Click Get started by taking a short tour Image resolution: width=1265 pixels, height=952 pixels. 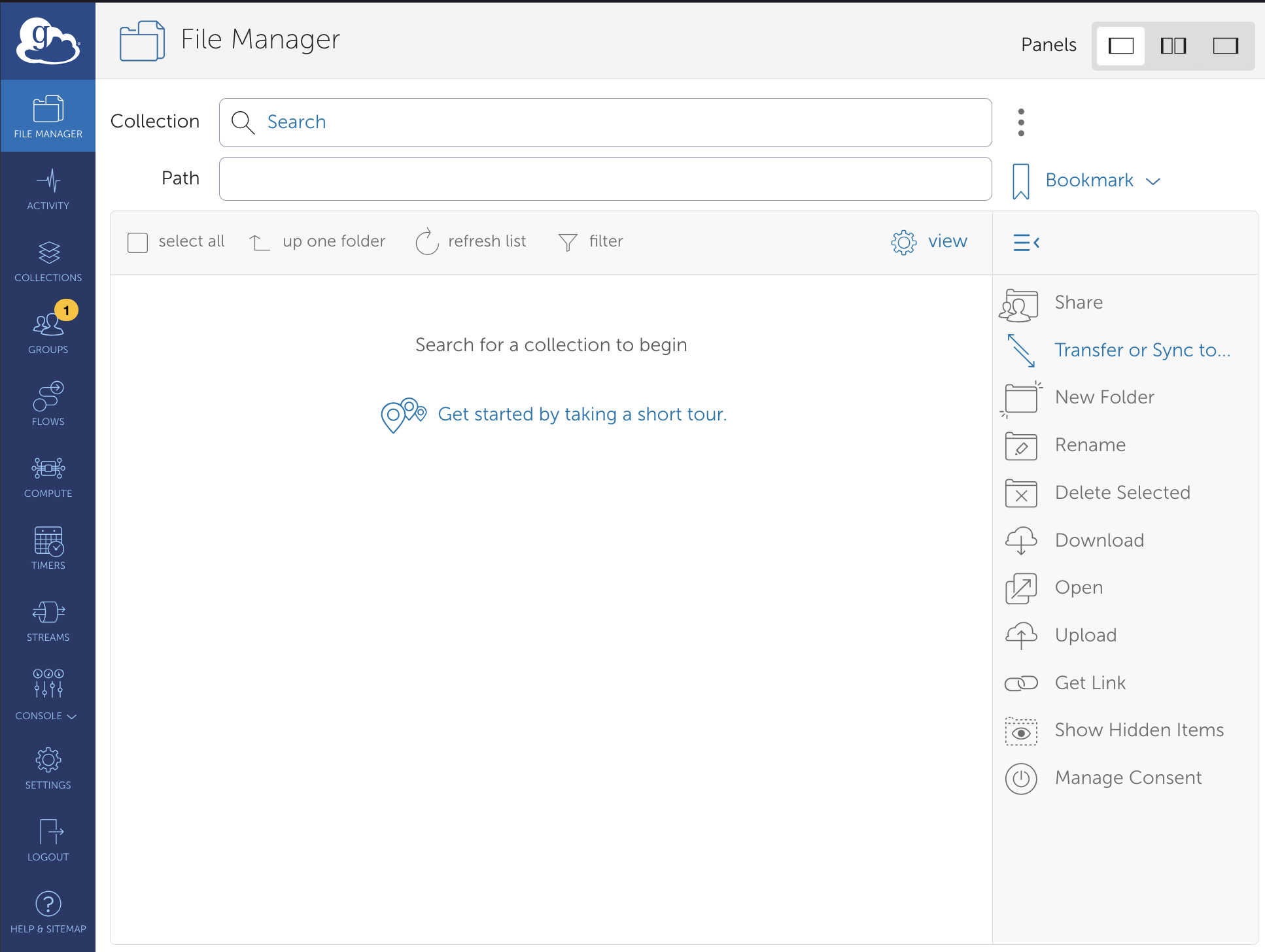(x=582, y=414)
